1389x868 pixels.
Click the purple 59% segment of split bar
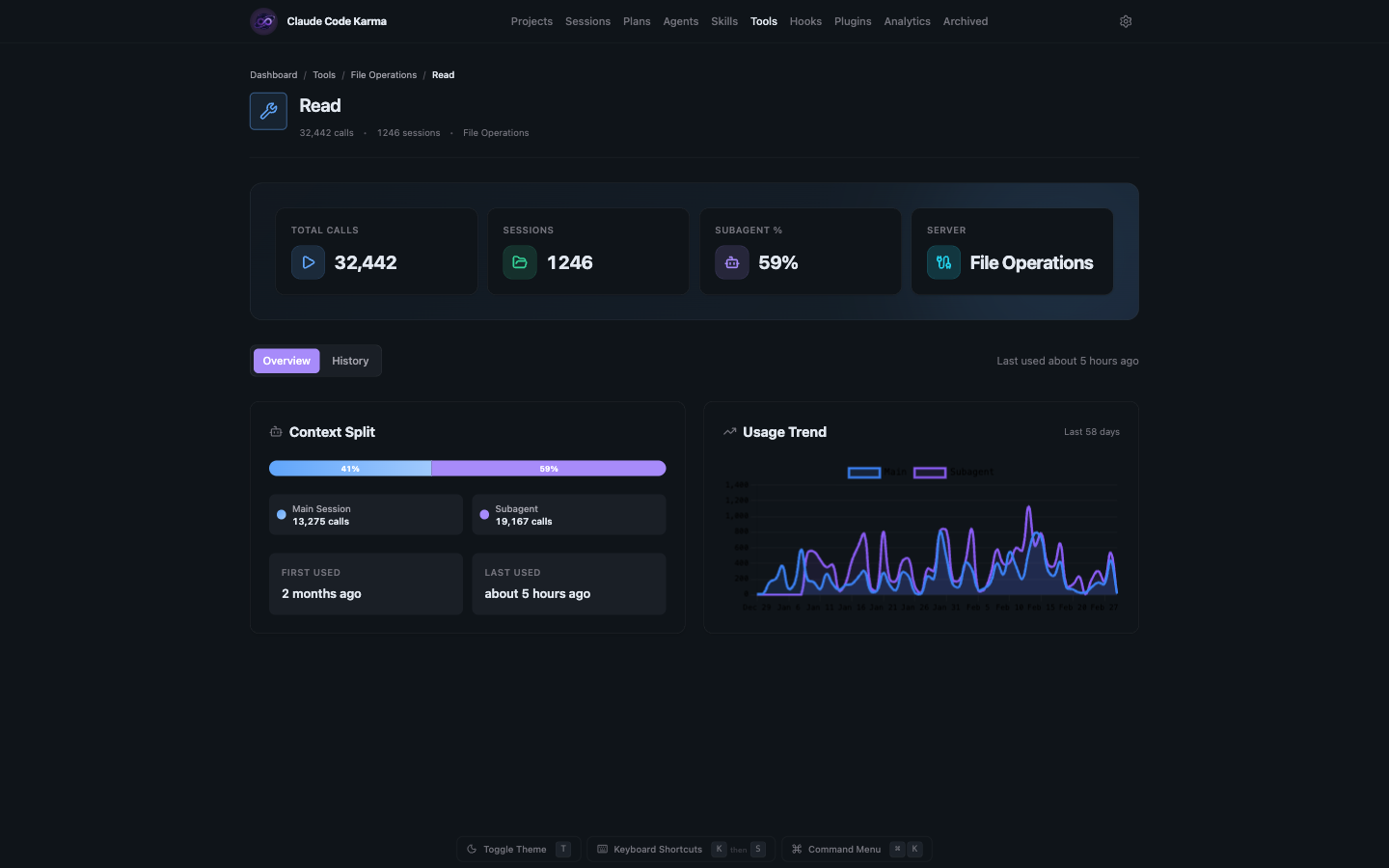549,469
